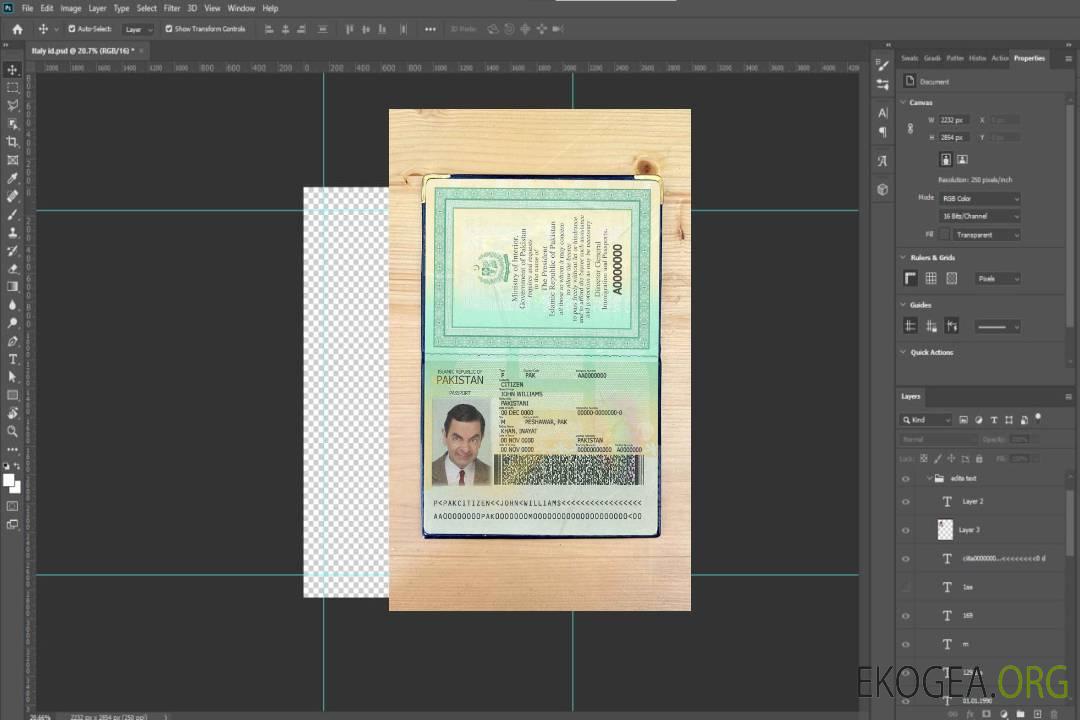Image resolution: width=1080 pixels, height=720 pixels.
Task: Collapse the Canvas section
Action: [903, 103]
